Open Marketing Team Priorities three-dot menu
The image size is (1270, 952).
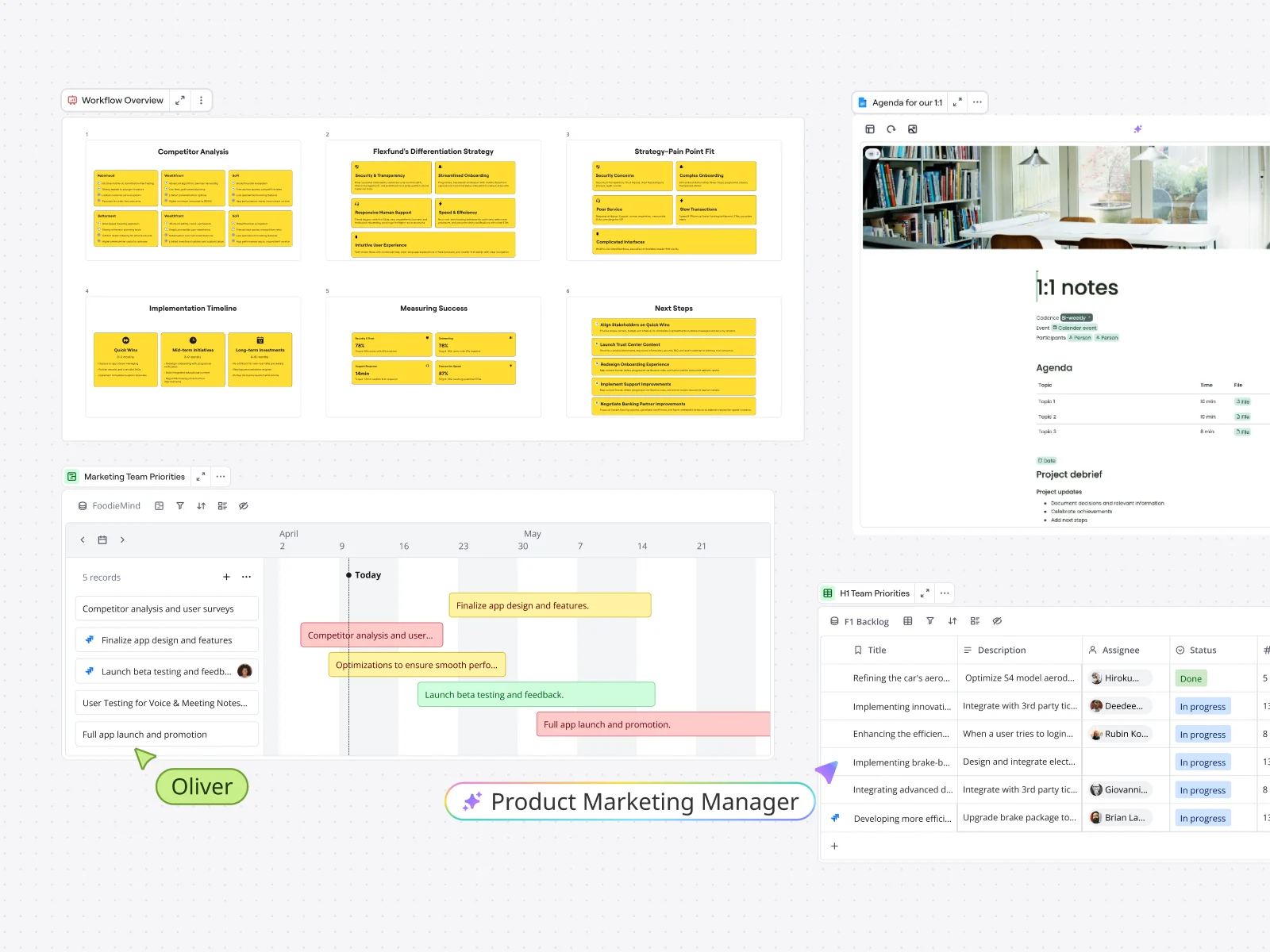point(221,477)
